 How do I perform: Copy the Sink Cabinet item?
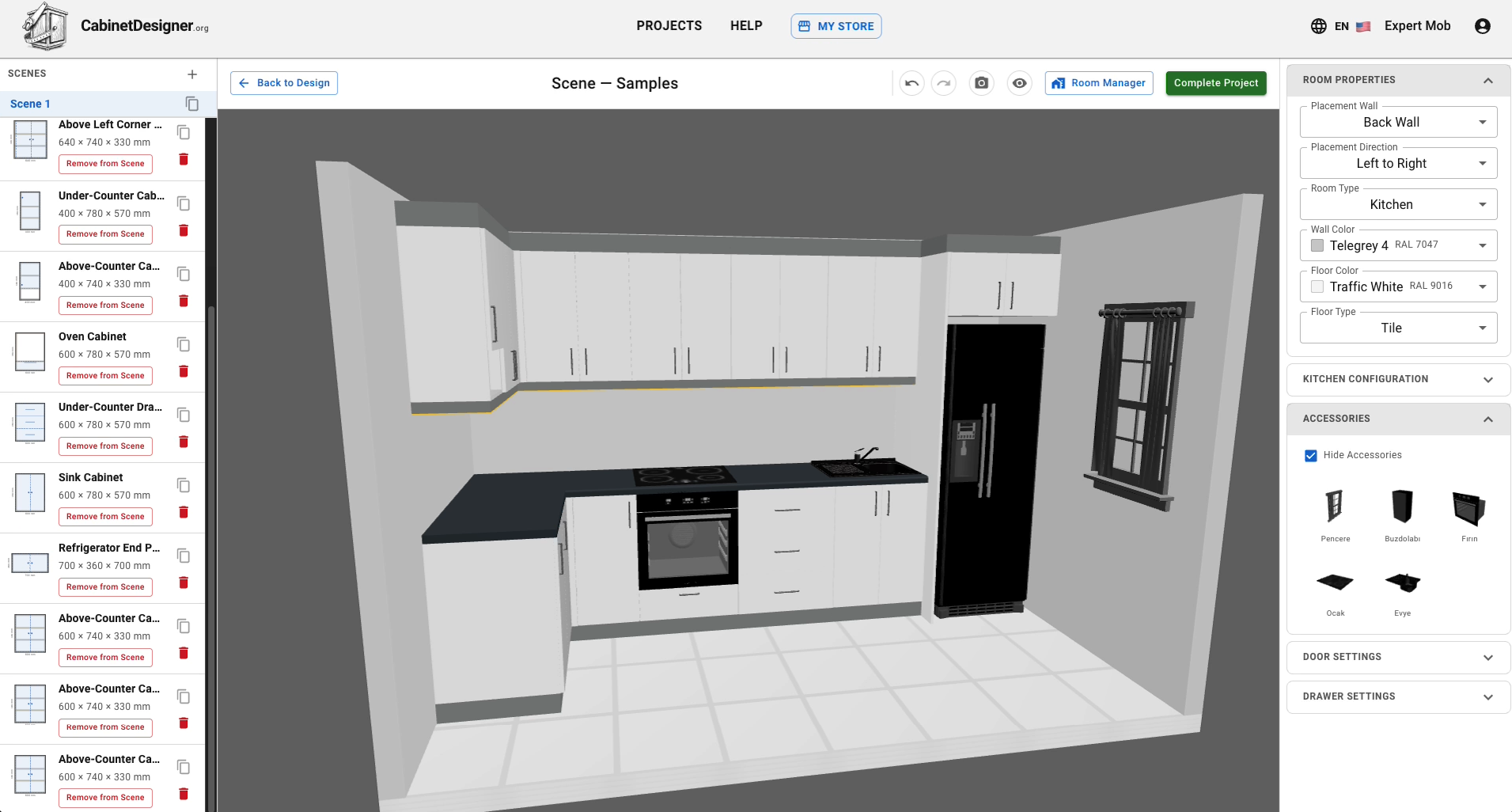tap(184, 485)
